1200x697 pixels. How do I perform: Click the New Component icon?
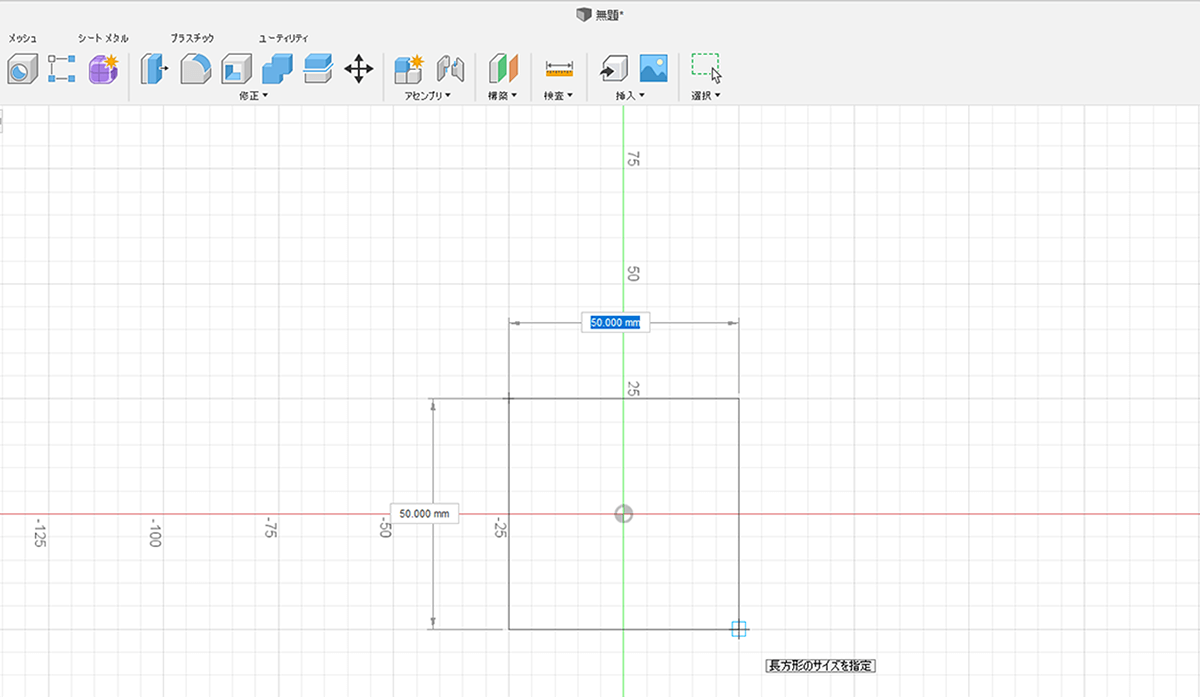408,69
